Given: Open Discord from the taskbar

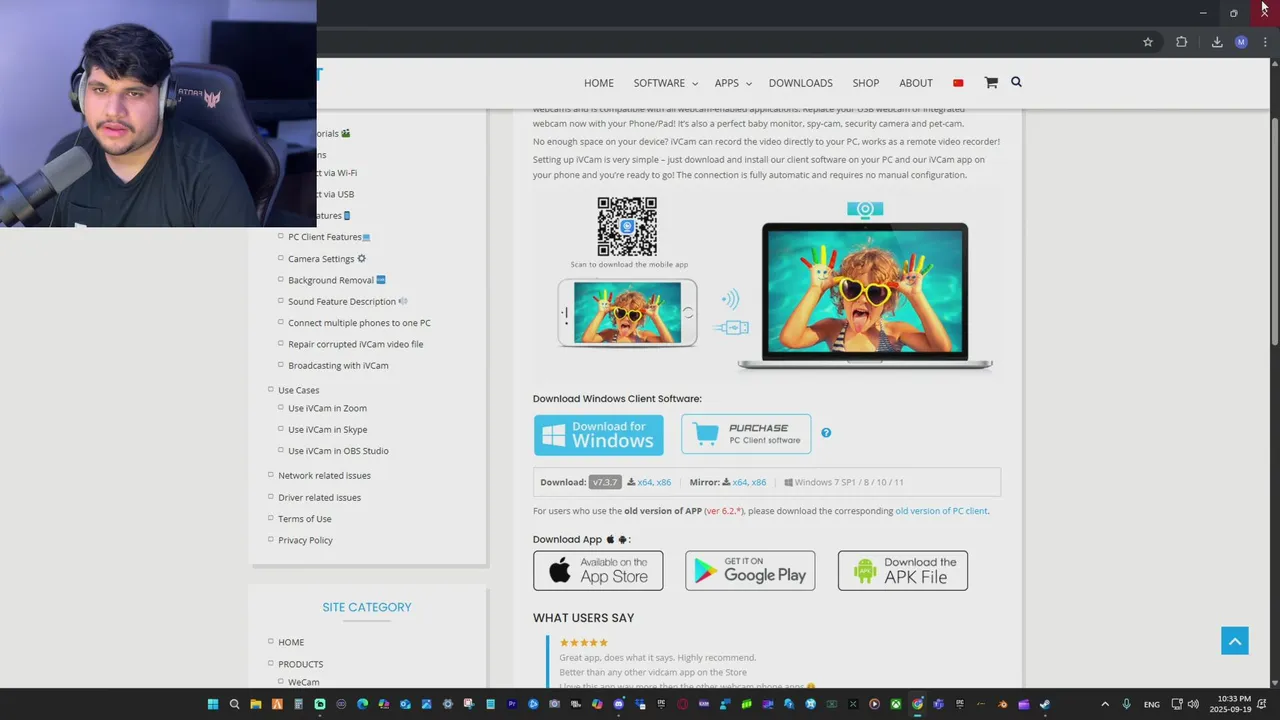Looking at the screenshot, I should coord(619,704).
